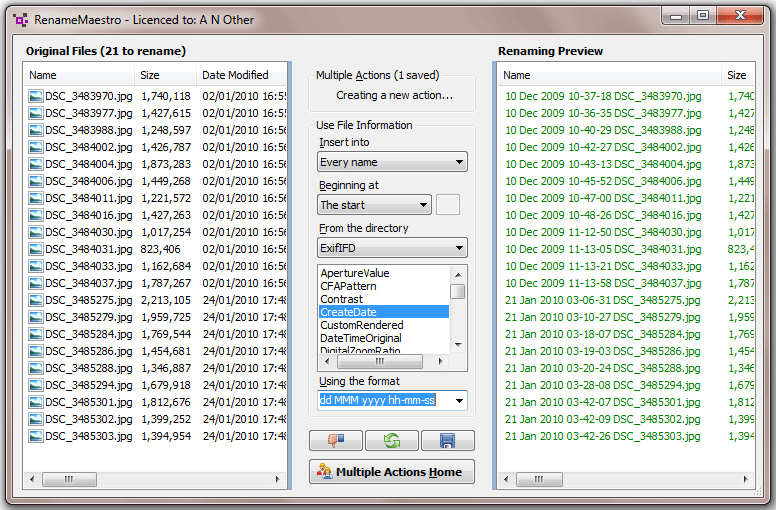The width and height of the screenshot is (776, 510).
Task: Click the floppy disk save action button
Action: 447,440
